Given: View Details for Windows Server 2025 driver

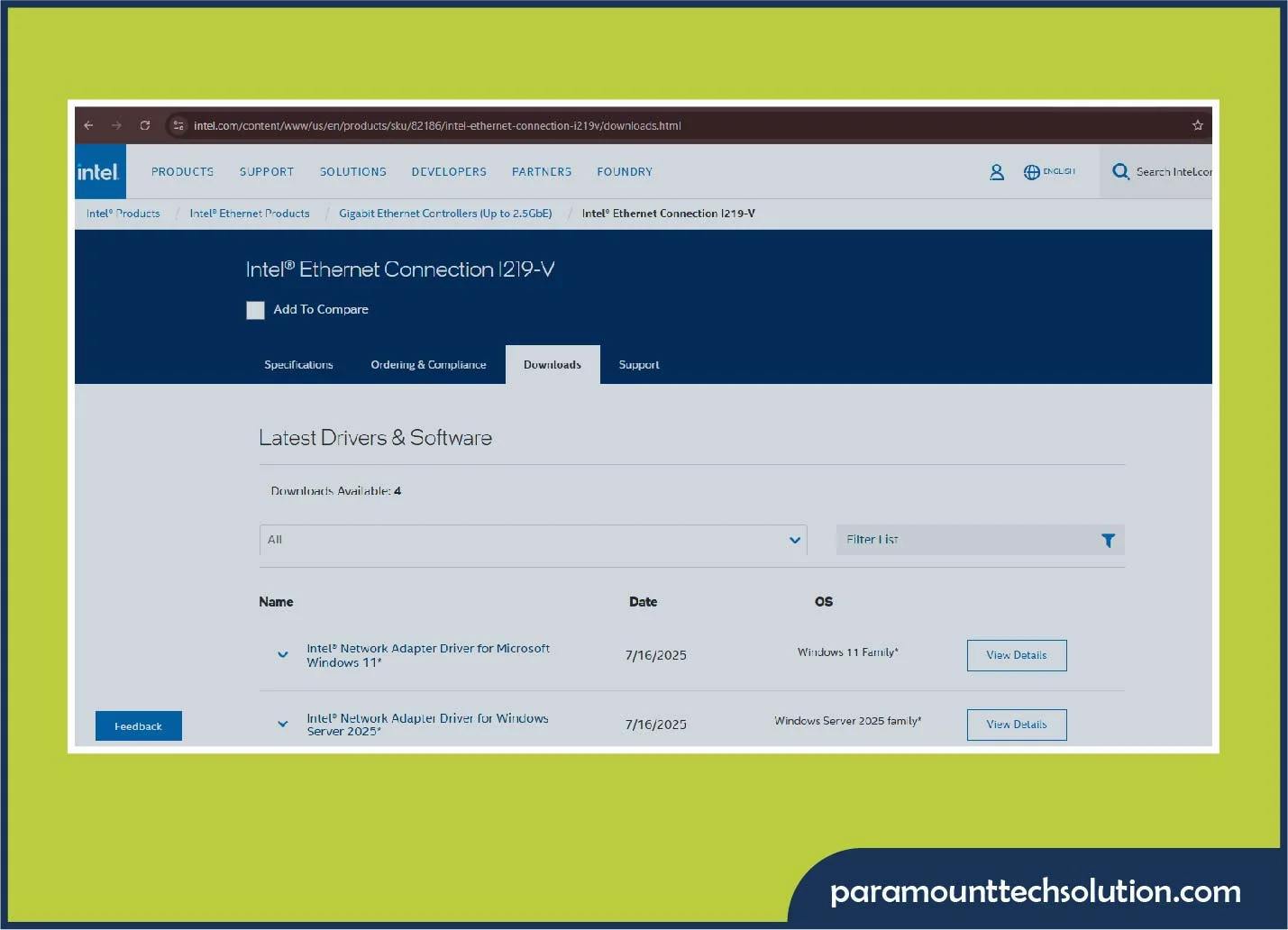Looking at the screenshot, I should tap(1017, 725).
